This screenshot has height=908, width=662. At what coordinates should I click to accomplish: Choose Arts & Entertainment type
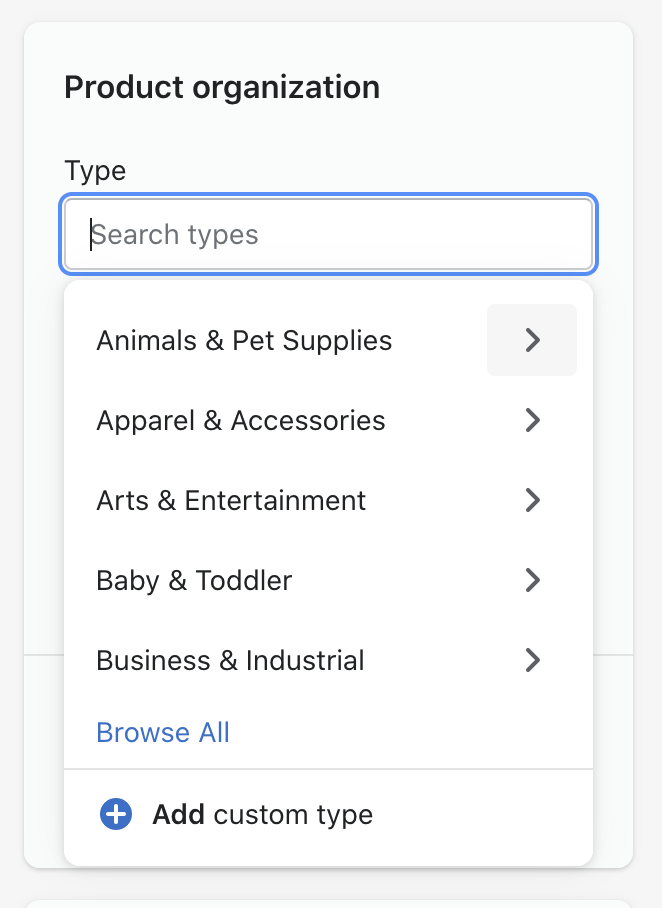[231, 500]
